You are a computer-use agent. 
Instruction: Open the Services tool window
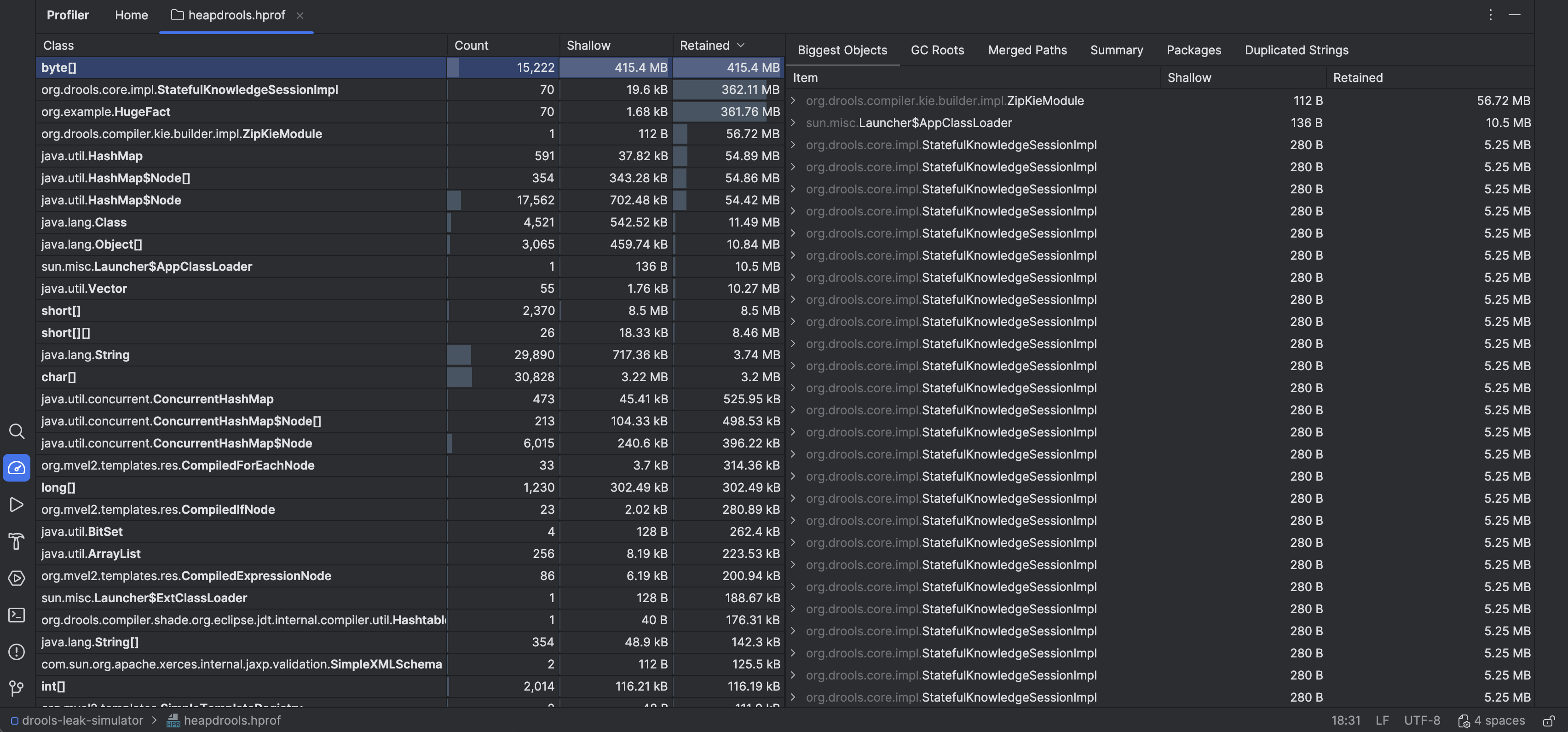17,578
